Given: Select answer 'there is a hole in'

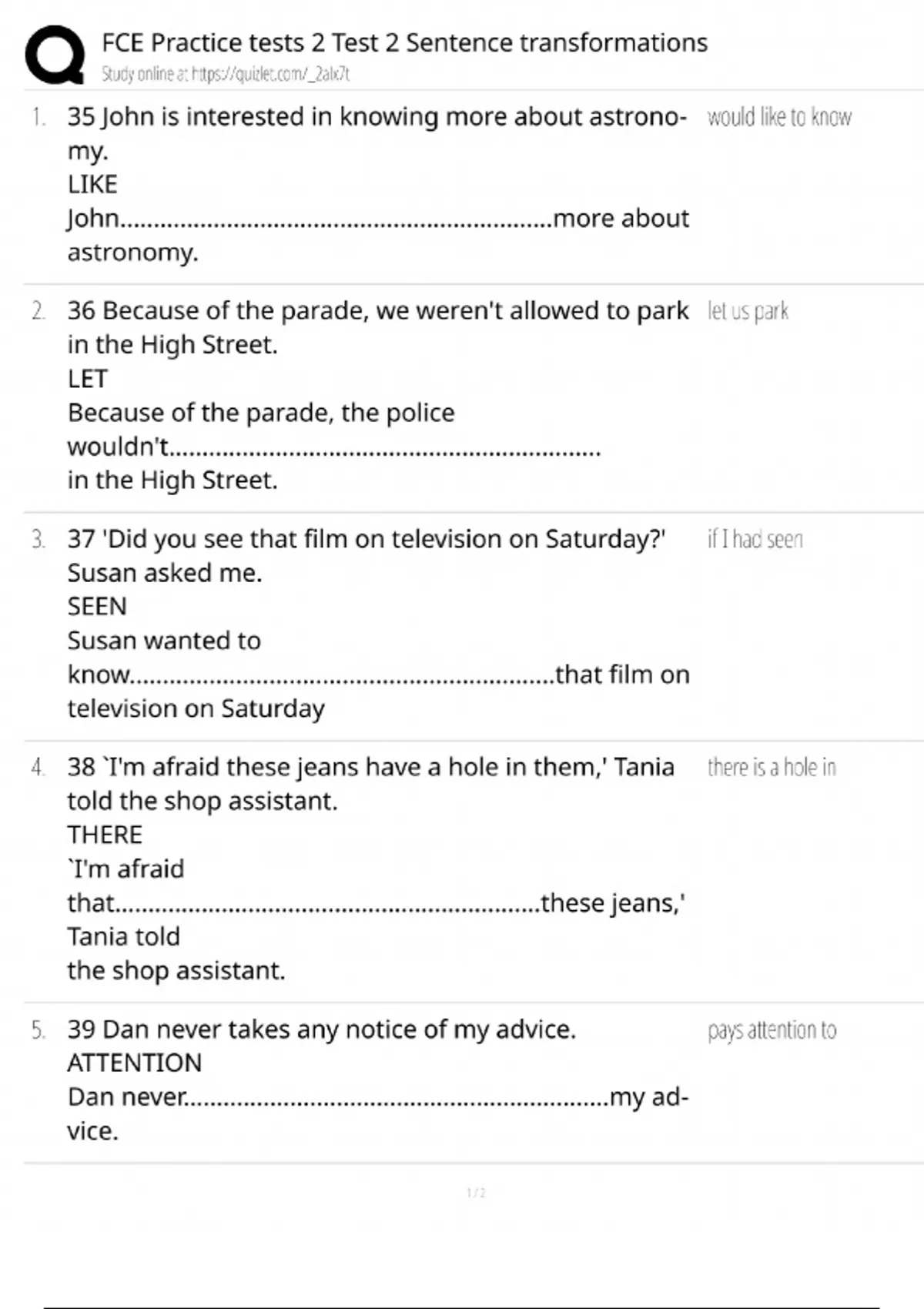Looking at the screenshot, I should coord(772,767).
